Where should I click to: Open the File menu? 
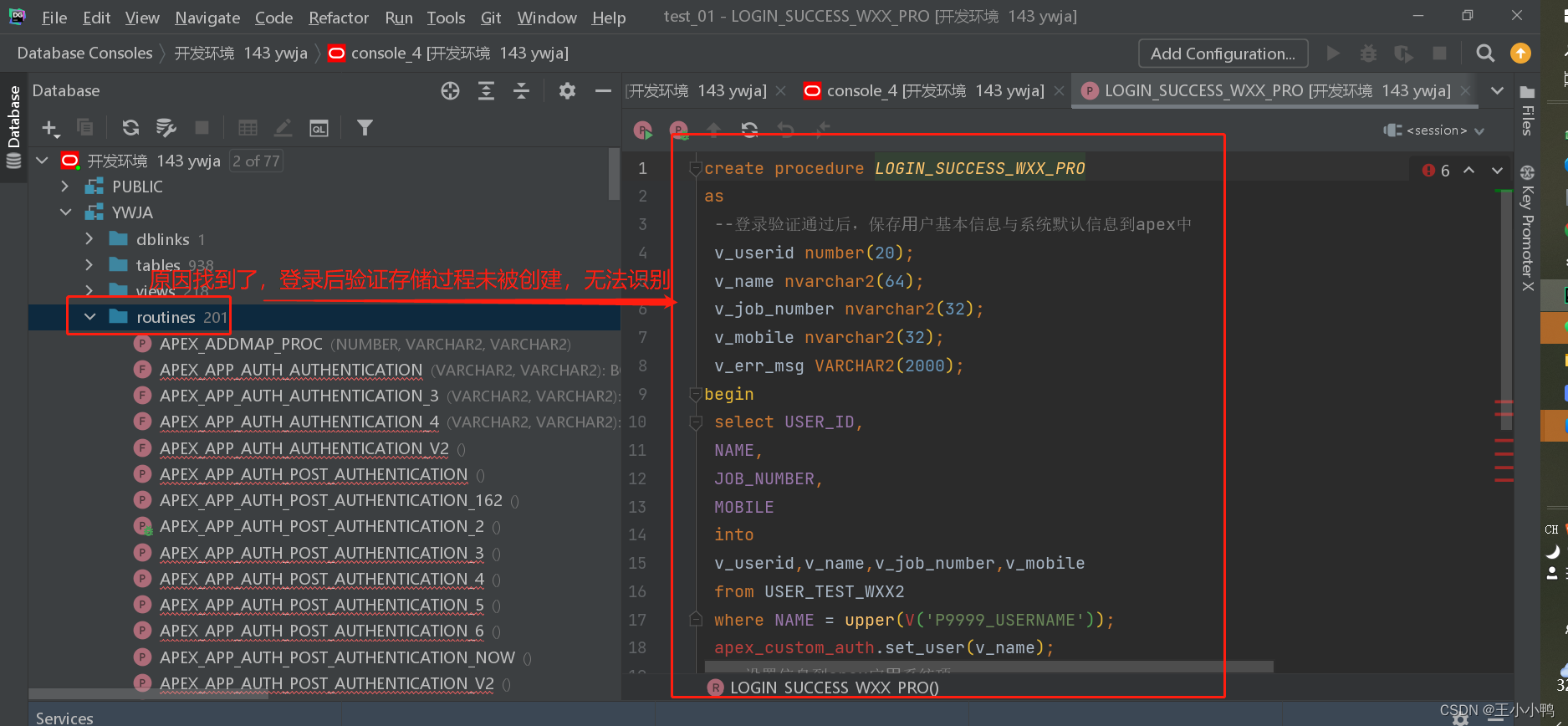click(x=54, y=18)
